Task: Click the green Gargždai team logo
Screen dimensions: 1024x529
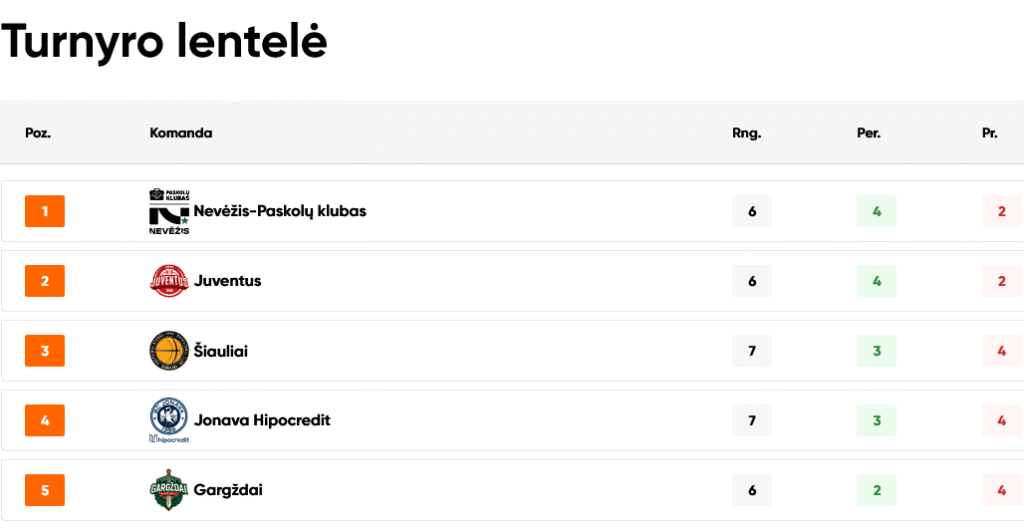Action: point(168,490)
